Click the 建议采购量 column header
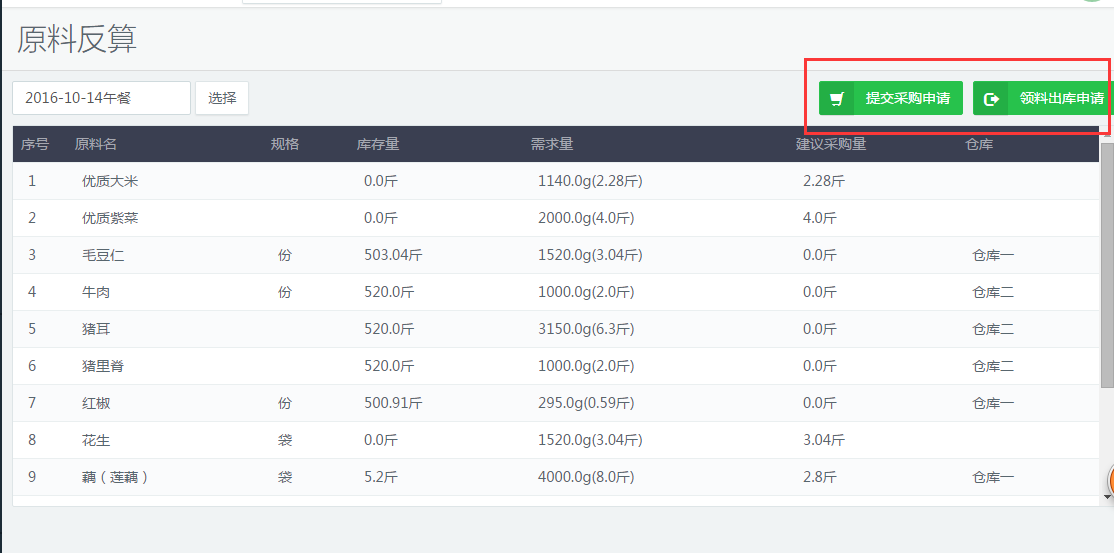This screenshot has width=1114, height=553. point(831,144)
